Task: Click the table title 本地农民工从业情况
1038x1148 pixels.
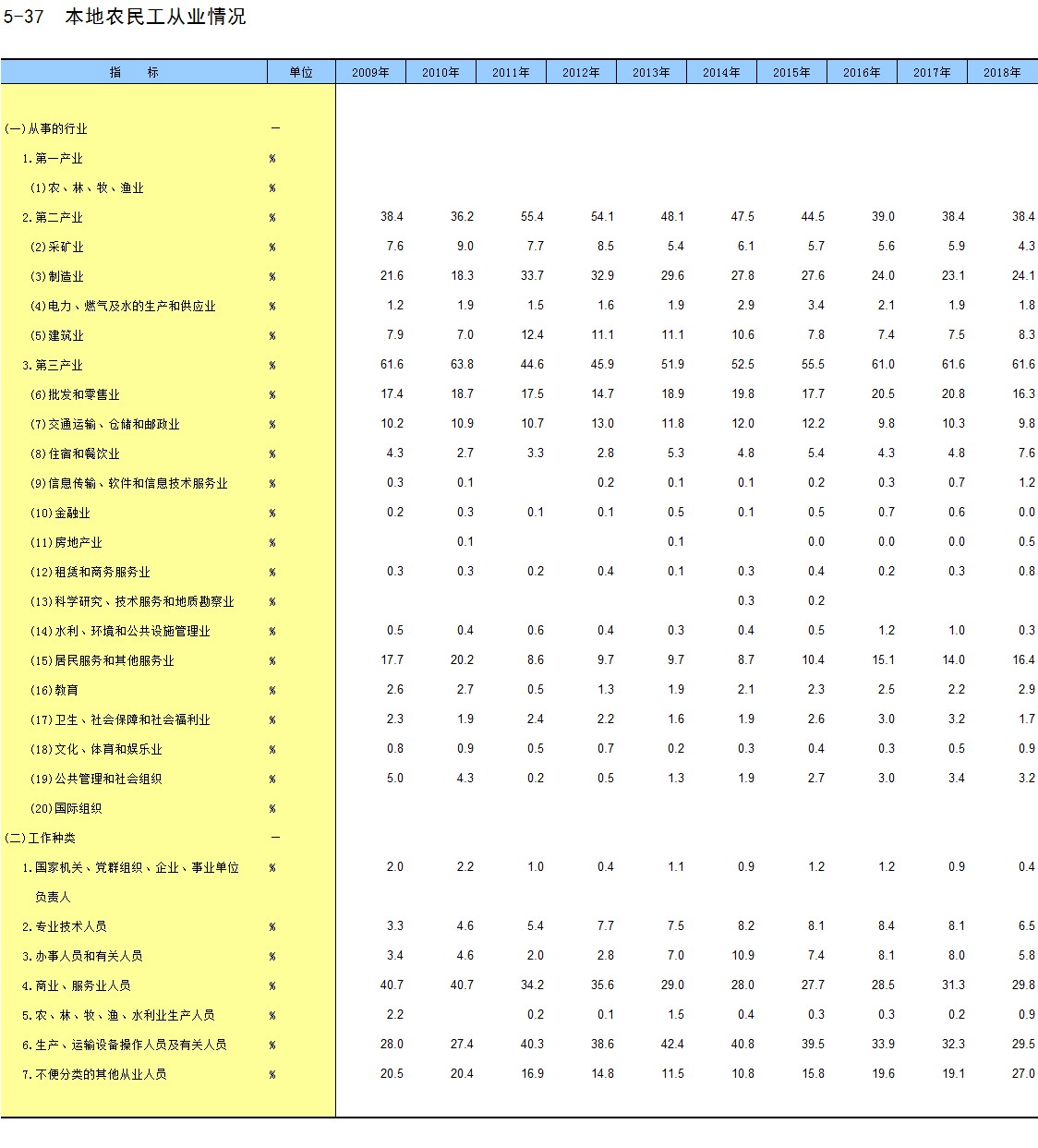Action: pos(155,18)
